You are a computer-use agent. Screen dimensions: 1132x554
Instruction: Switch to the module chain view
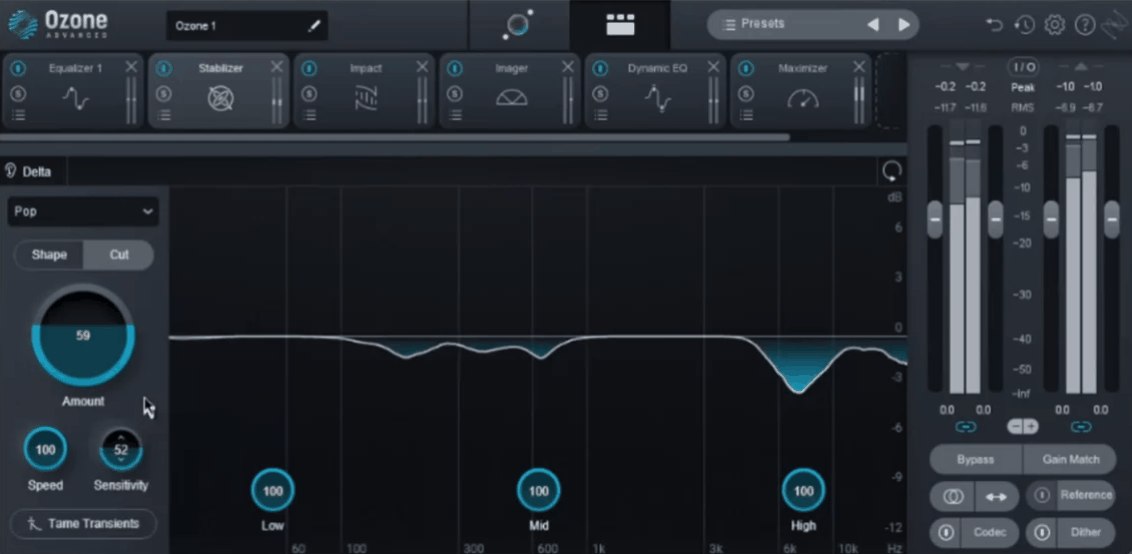click(620, 25)
